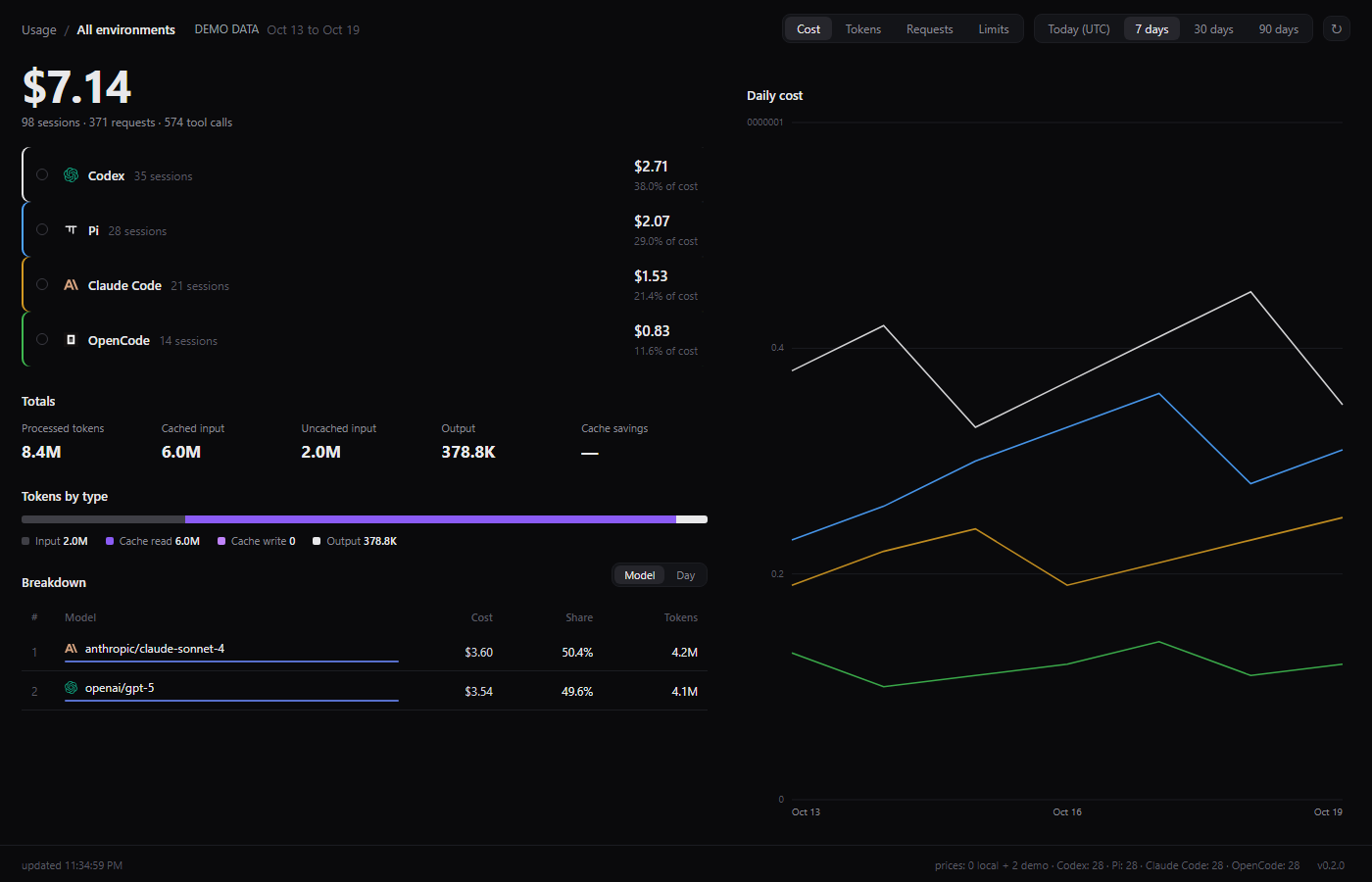
Task: Click the updated 11:34:59 PM timestamp
Action: click(72, 865)
